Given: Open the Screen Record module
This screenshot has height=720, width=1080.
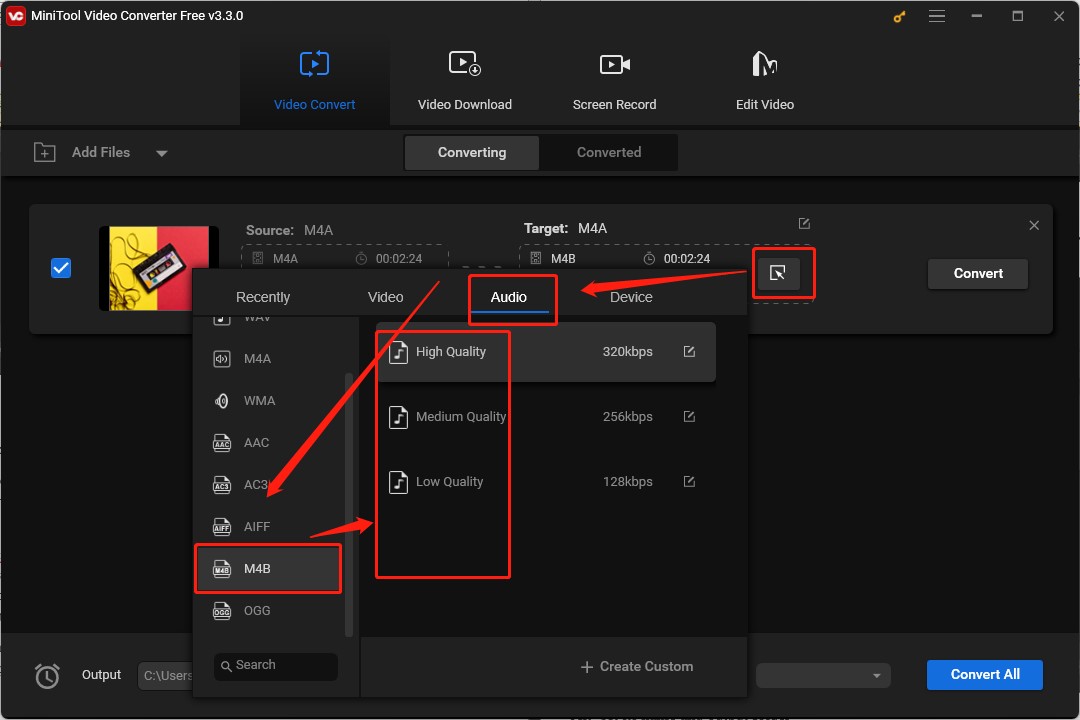Looking at the screenshot, I should [x=614, y=80].
